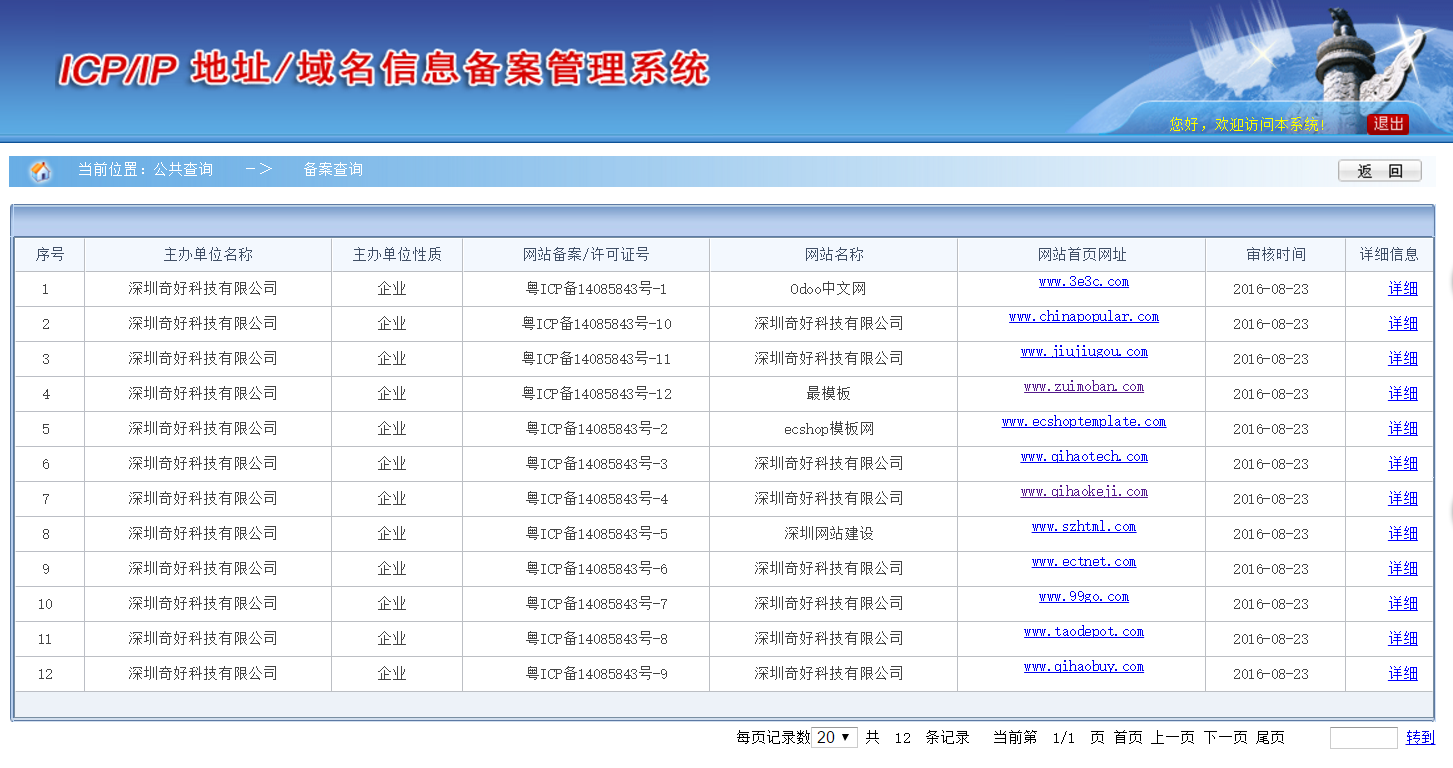Viewport: 1453px width, 768px height.
Task: Select license number 粤ICP备14085843号-10
Action: 596,324
